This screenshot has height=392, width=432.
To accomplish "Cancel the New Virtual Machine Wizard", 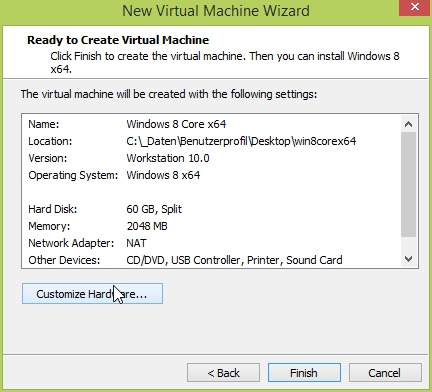I will tap(385, 373).
